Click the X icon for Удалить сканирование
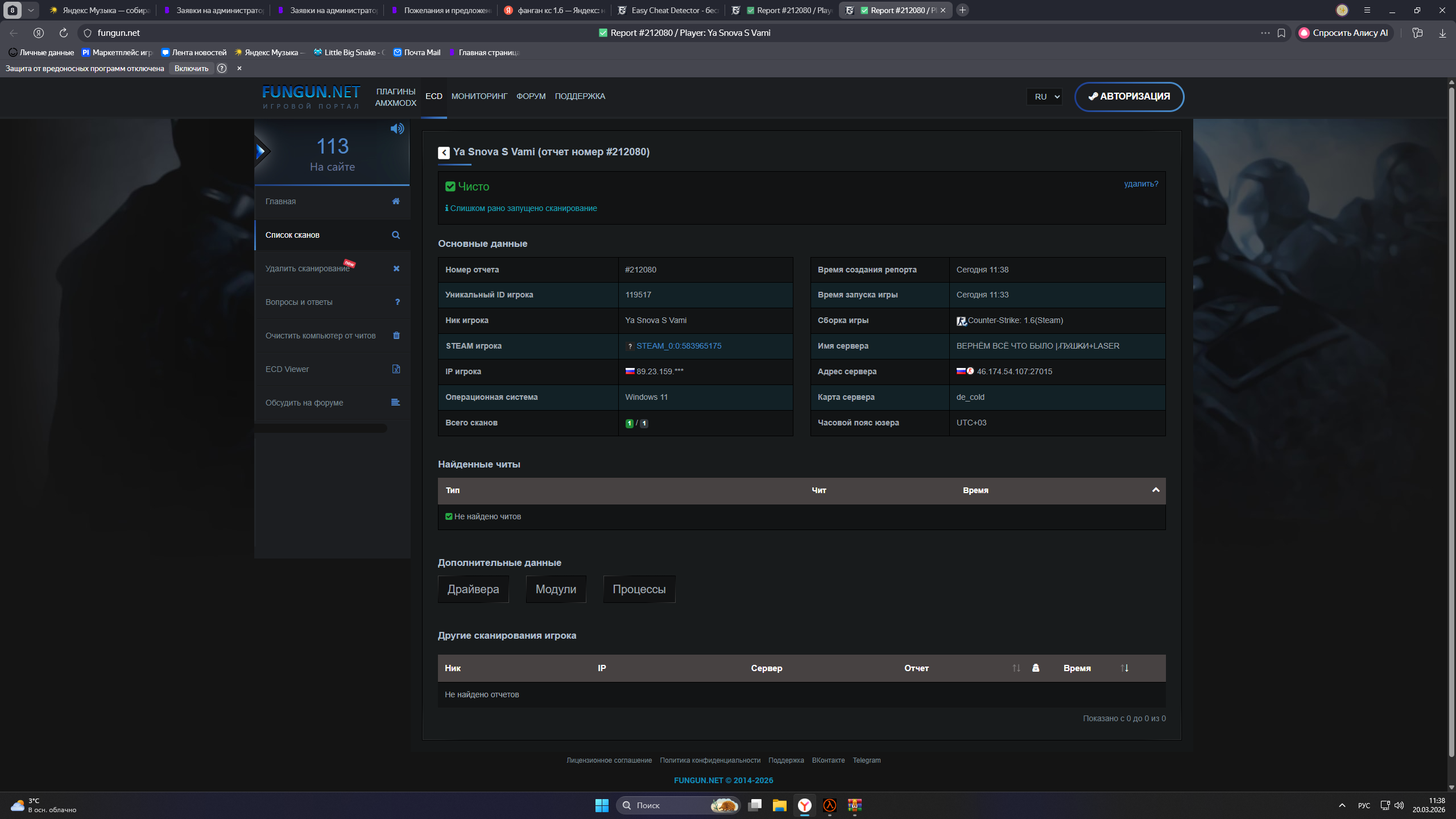 click(x=396, y=268)
